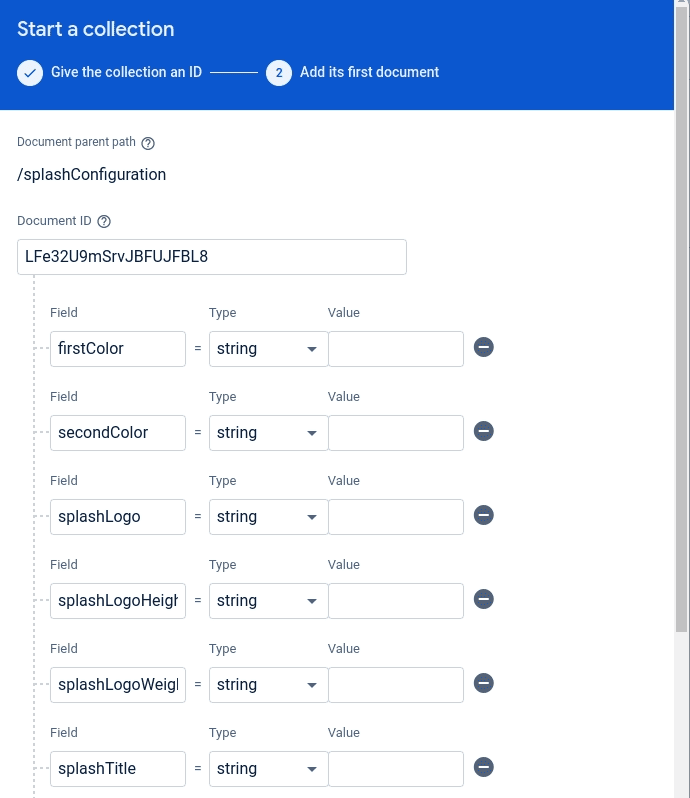Open the secondColor type dropdown
Image resolution: width=690 pixels, height=798 pixels.
[x=268, y=433]
